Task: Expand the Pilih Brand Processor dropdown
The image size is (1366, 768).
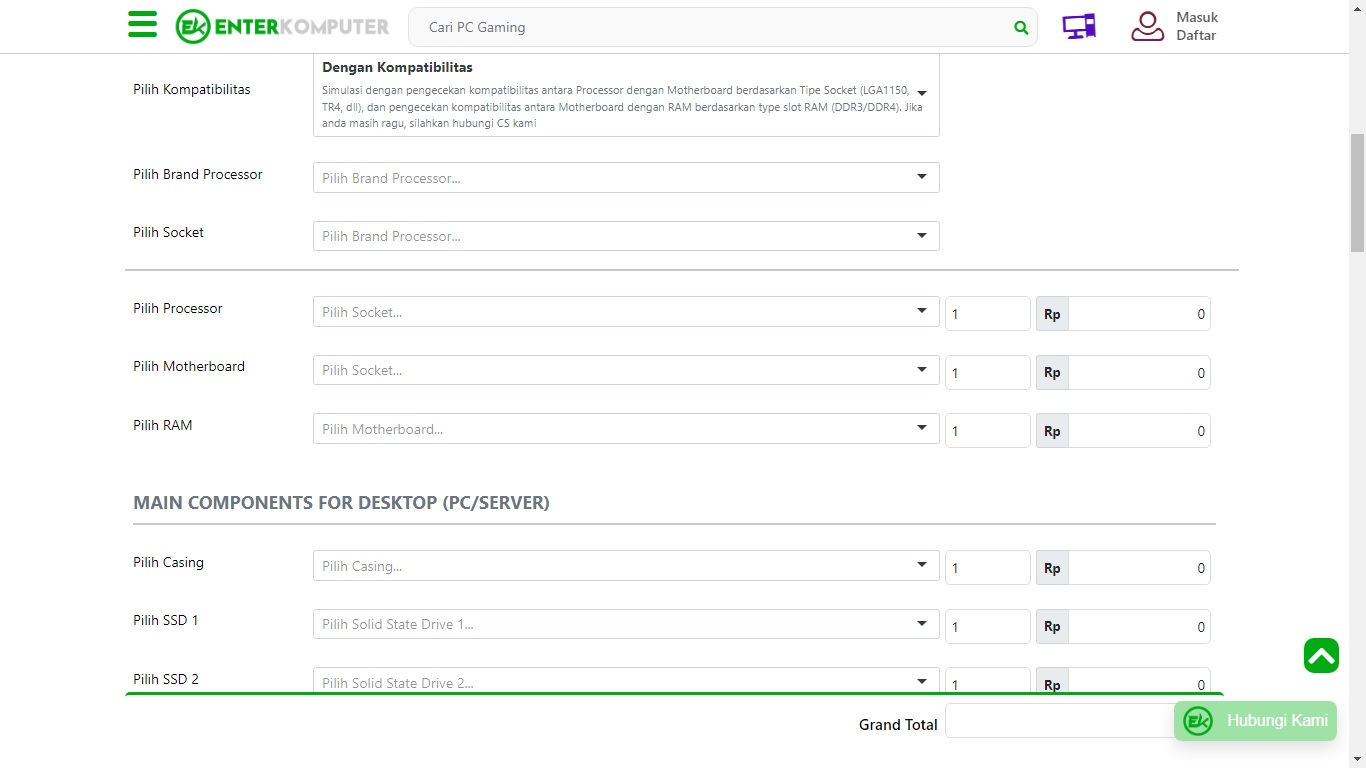Action: (625, 178)
